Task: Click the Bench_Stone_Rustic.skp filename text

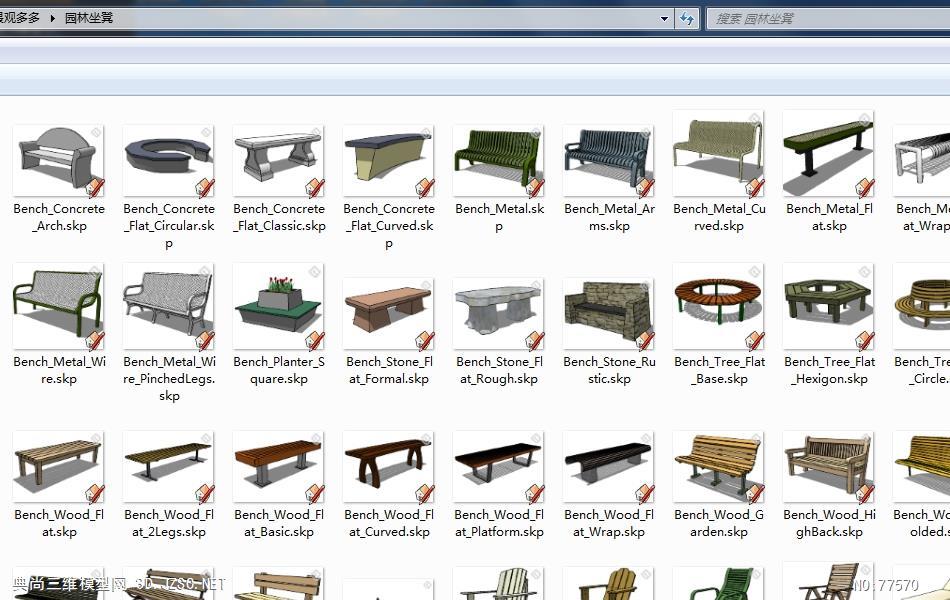Action: 609,370
